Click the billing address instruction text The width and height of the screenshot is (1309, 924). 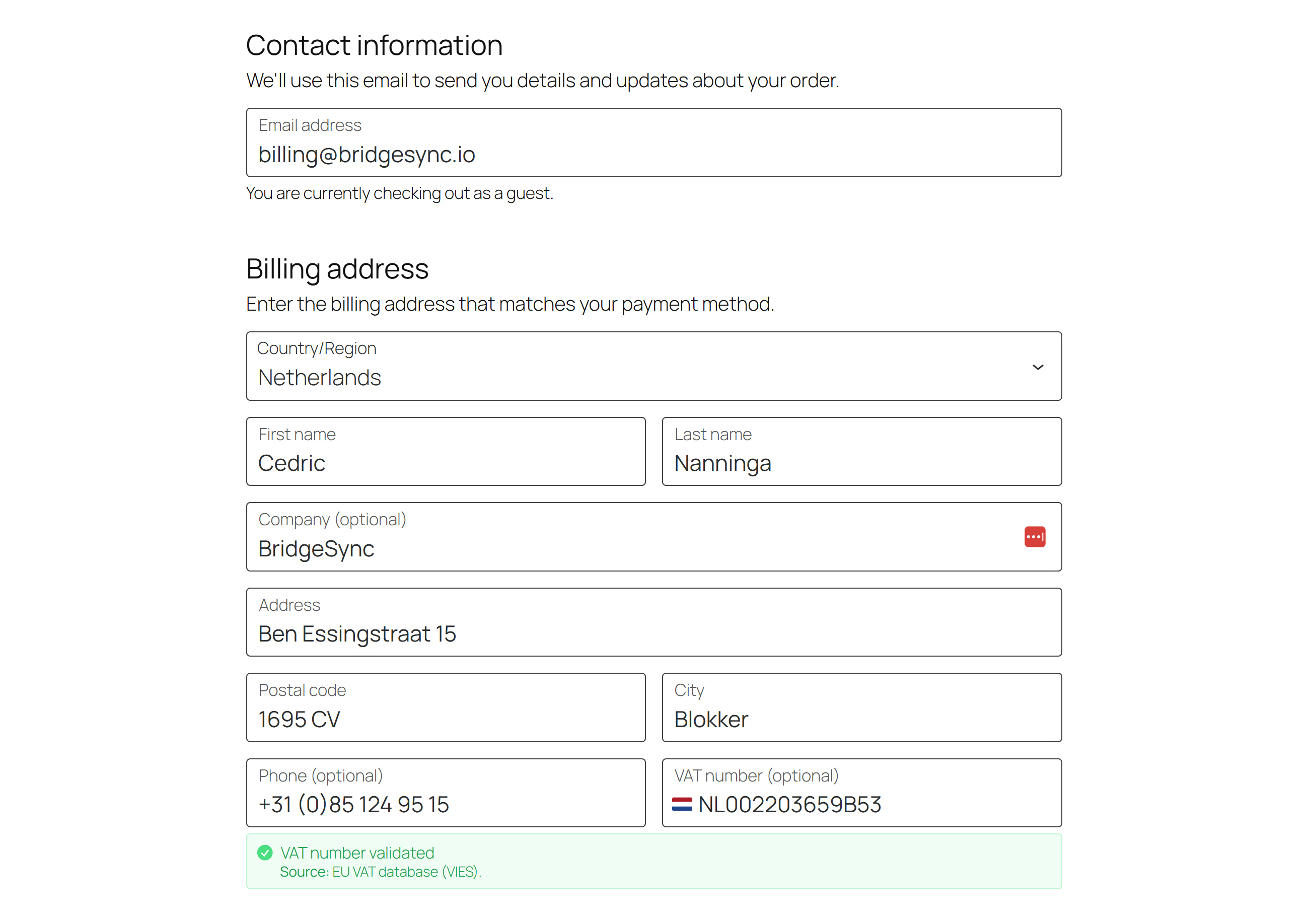tap(510, 305)
